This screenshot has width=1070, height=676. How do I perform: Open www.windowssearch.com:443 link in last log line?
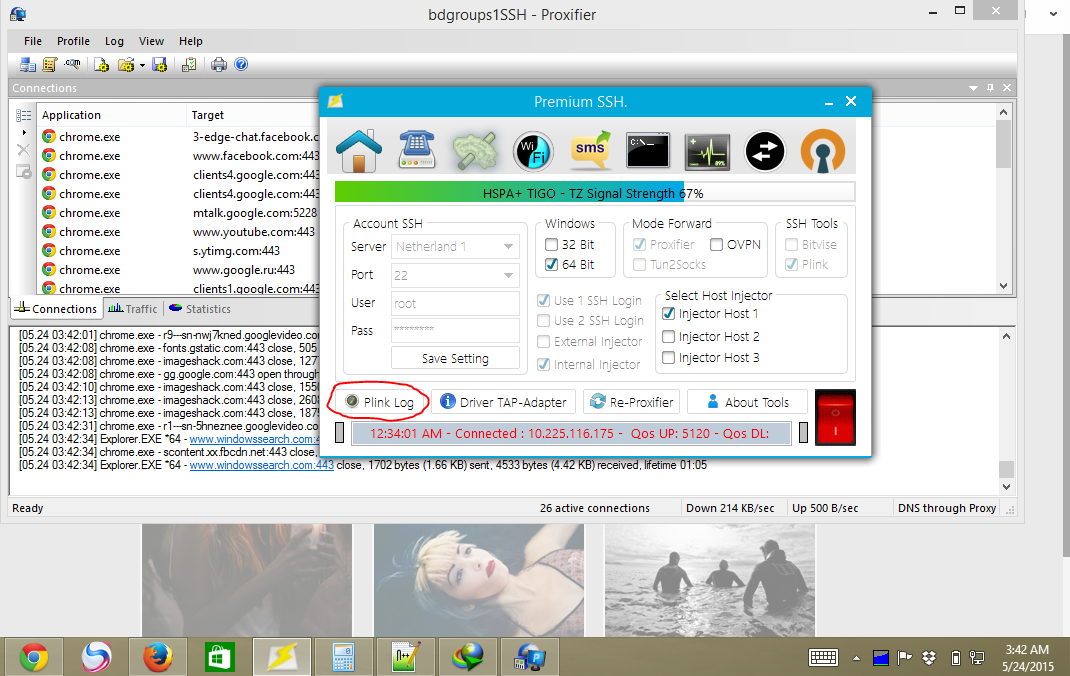click(x=261, y=465)
